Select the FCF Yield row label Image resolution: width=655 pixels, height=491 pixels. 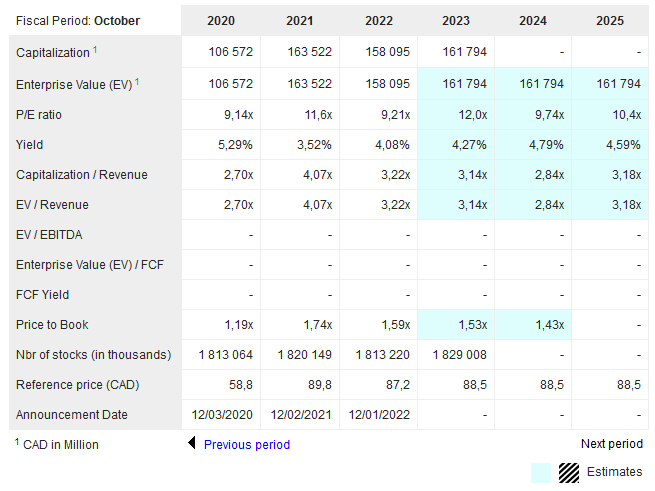[43, 295]
